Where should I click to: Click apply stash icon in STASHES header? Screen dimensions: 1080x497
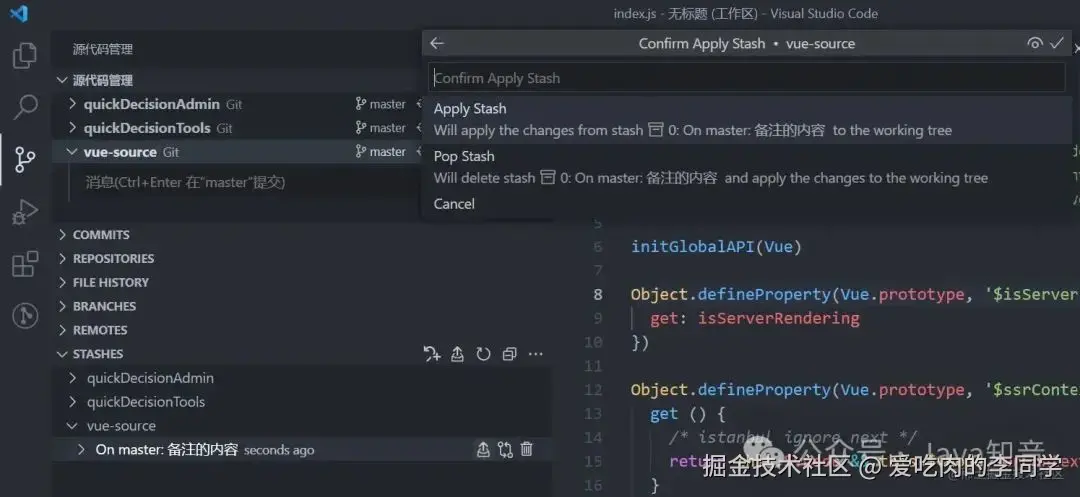[x=457, y=354]
